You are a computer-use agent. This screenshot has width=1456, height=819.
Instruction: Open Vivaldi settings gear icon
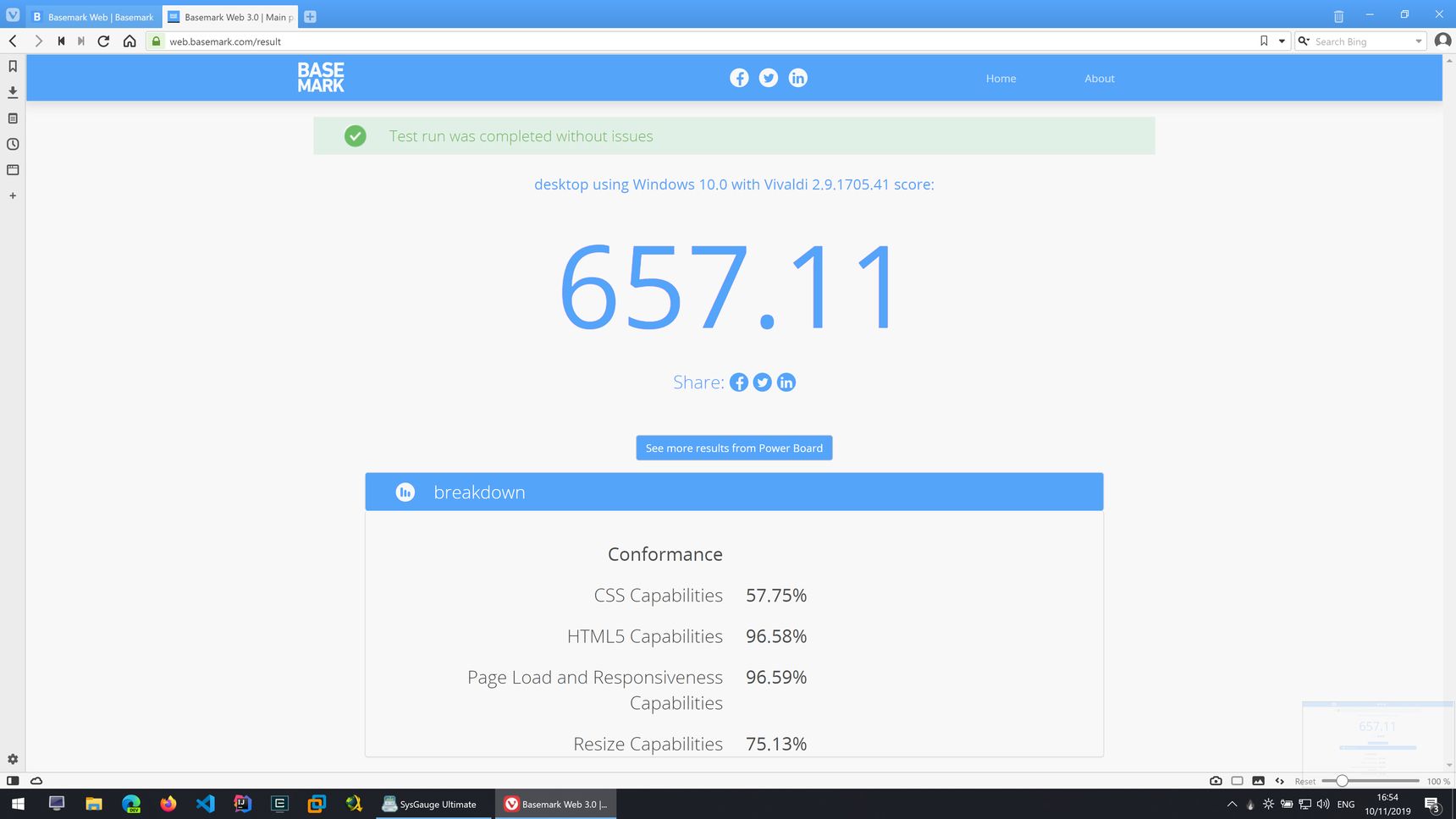point(13,759)
